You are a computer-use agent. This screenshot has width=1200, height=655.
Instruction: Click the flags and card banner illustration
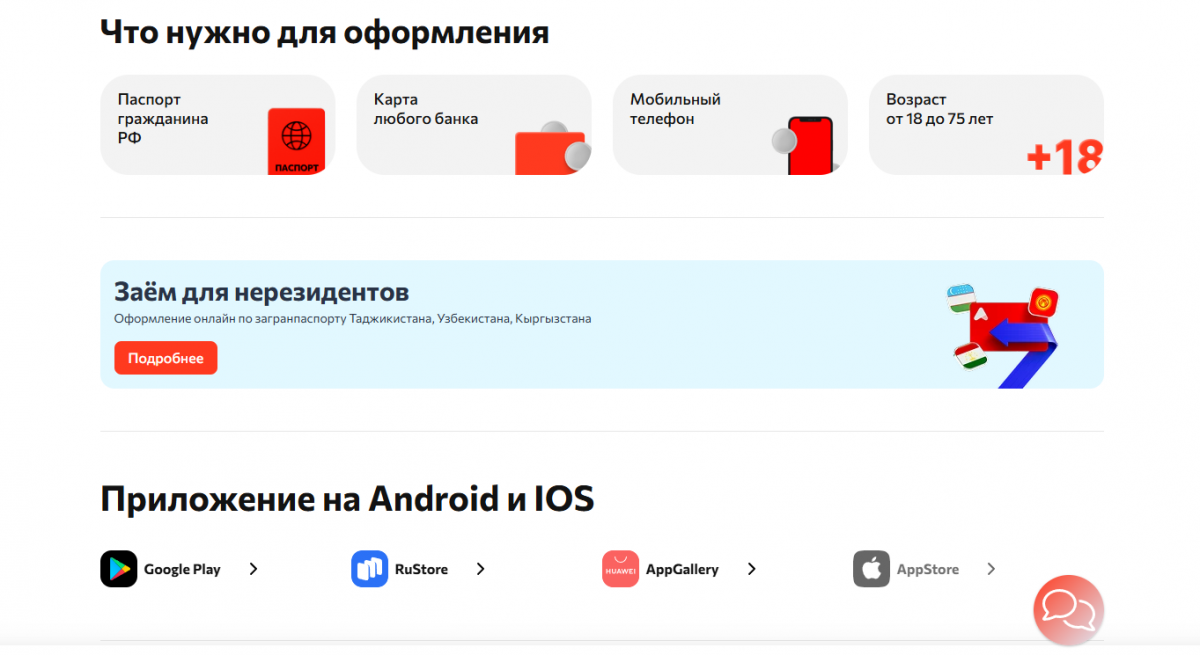1002,335
